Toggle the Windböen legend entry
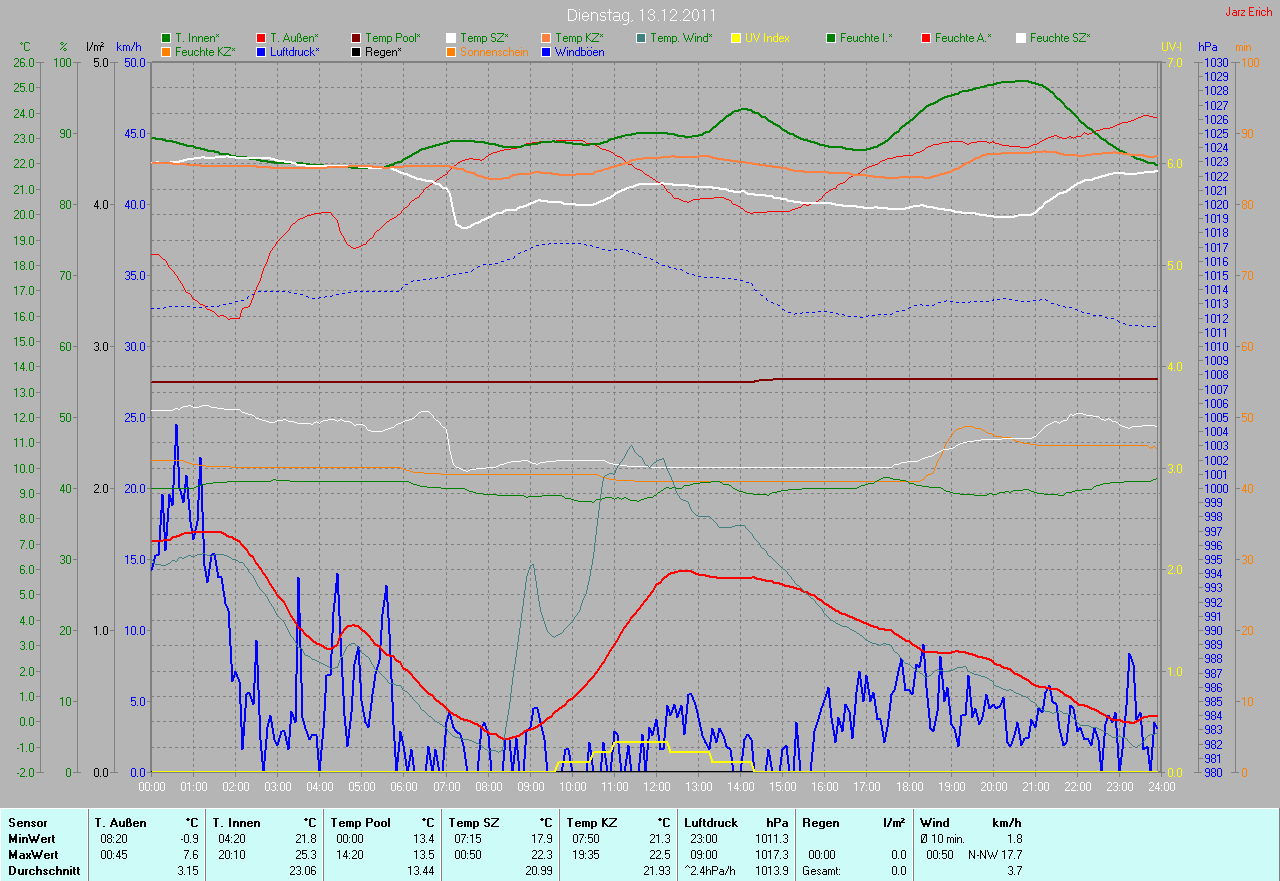1280x881 pixels. pos(578,51)
